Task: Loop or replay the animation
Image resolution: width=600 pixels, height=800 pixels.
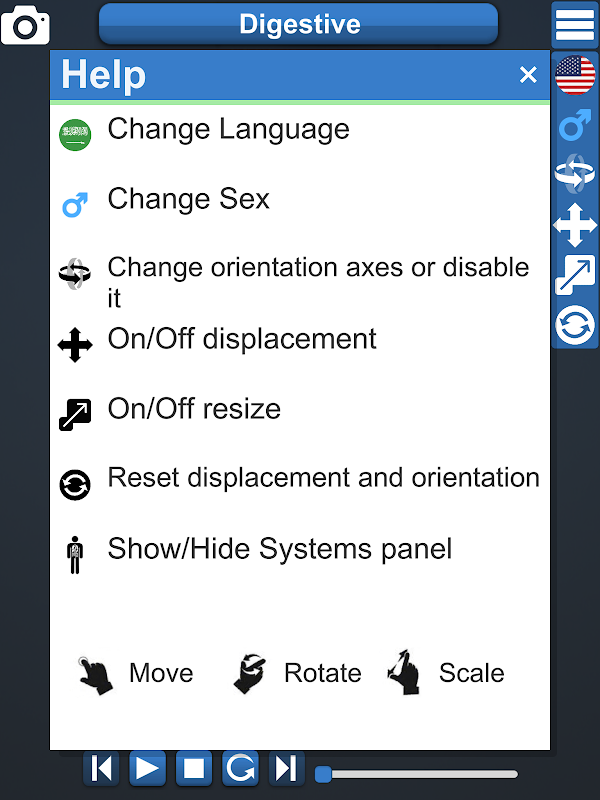Action: pos(240,768)
